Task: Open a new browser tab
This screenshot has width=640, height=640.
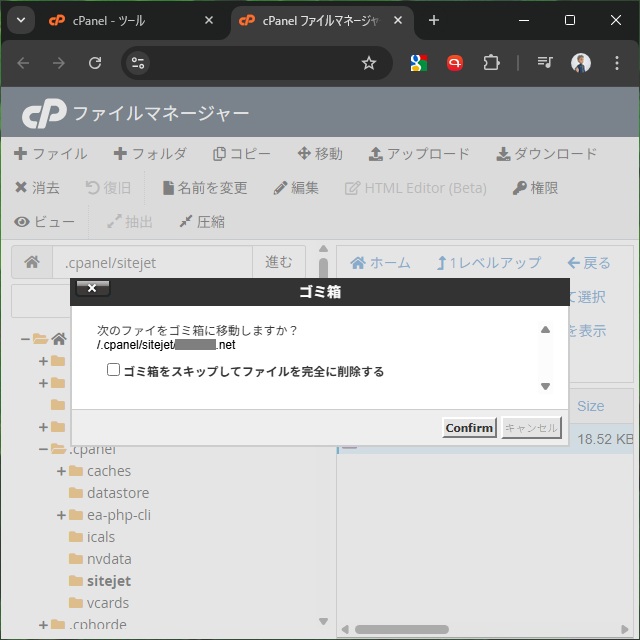Action: coord(433,20)
